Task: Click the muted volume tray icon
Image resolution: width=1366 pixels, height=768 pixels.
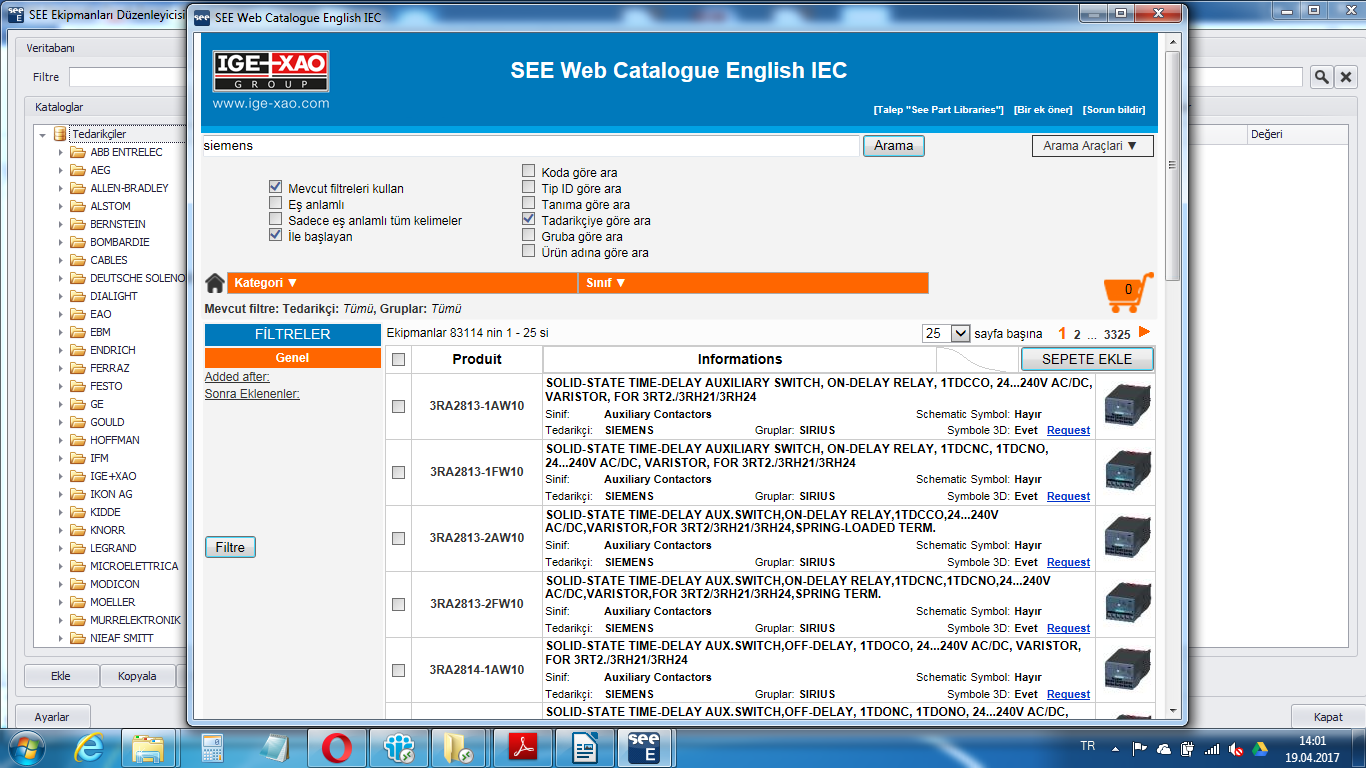Action: (x=1236, y=748)
